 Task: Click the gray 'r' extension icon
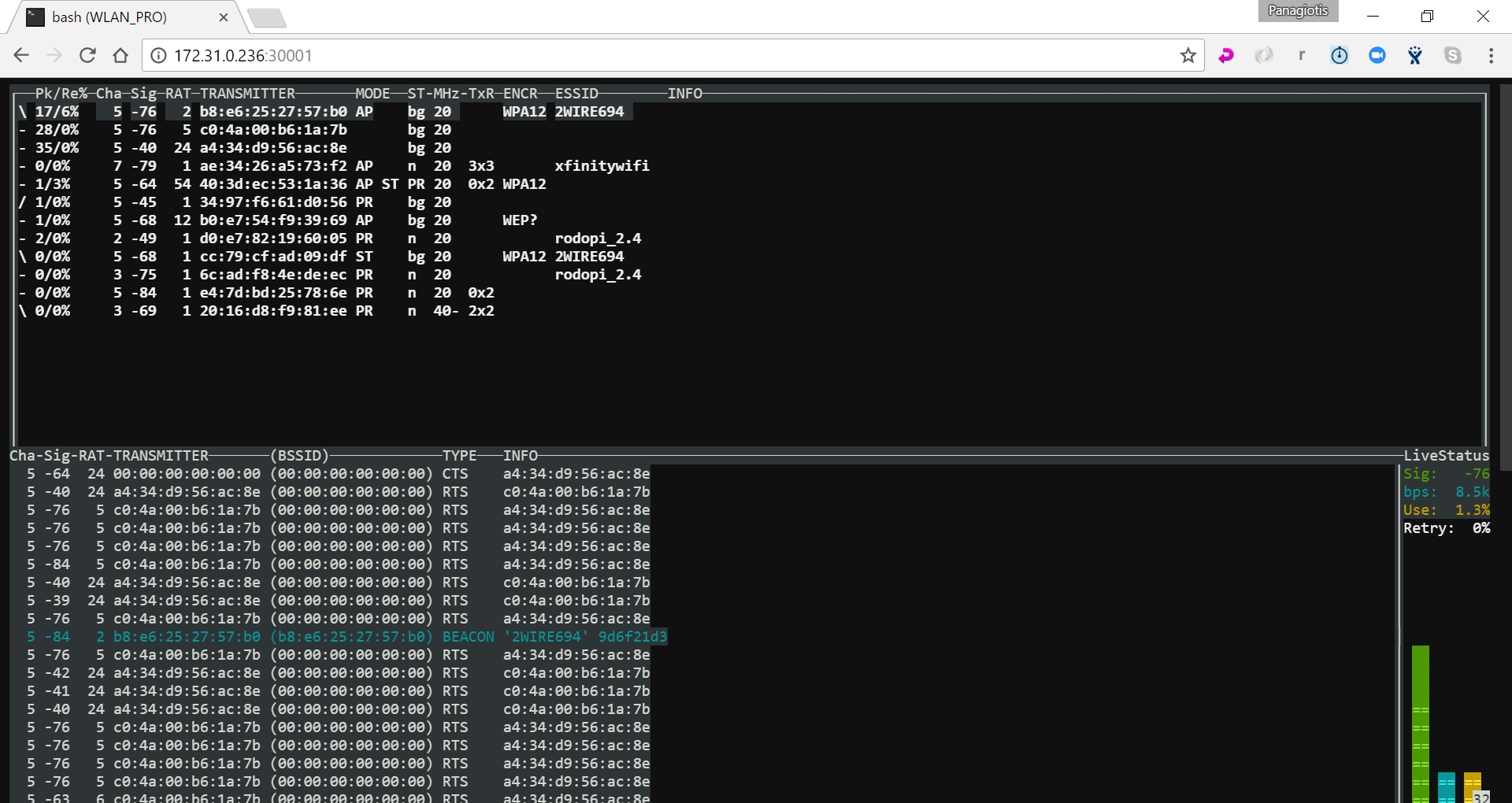(1302, 55)
